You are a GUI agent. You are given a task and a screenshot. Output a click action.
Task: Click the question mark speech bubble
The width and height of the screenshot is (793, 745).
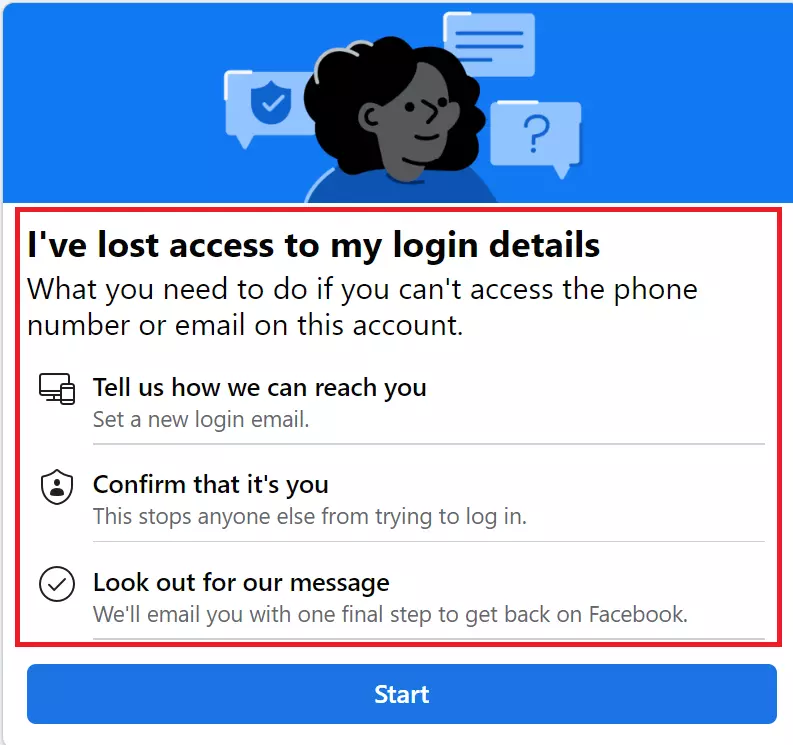click(x=537, y=132)
